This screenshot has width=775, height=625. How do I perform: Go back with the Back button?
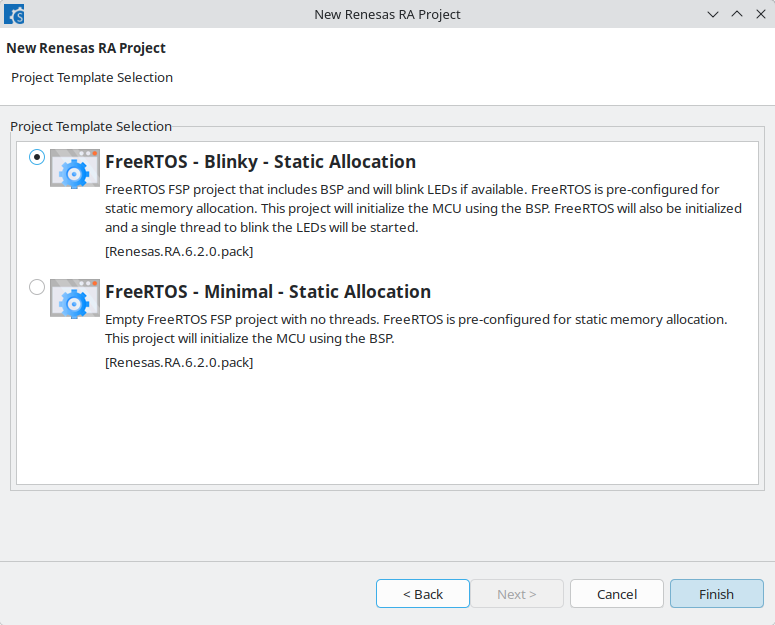[423, 594]
